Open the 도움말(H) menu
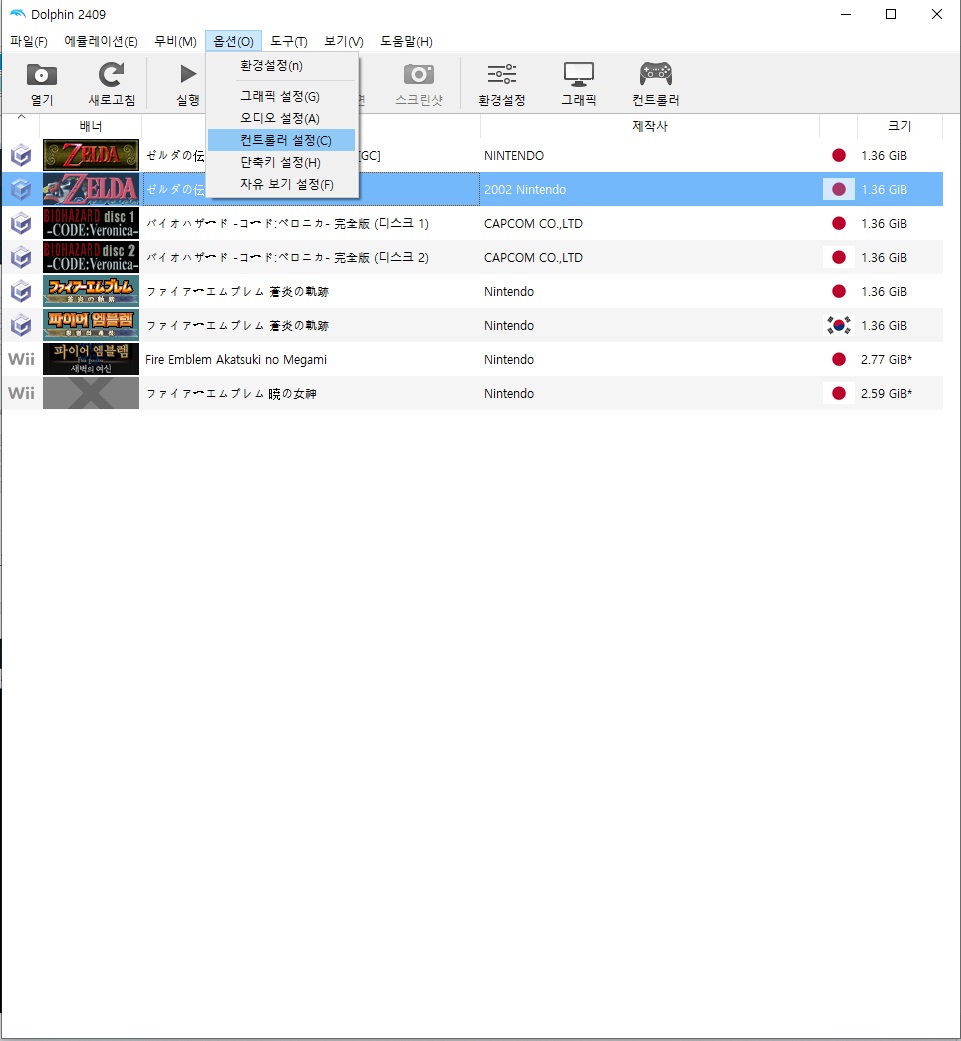The width and height of the screenshot is (961, 1041). pyautogui.click(x=406, y=41)
